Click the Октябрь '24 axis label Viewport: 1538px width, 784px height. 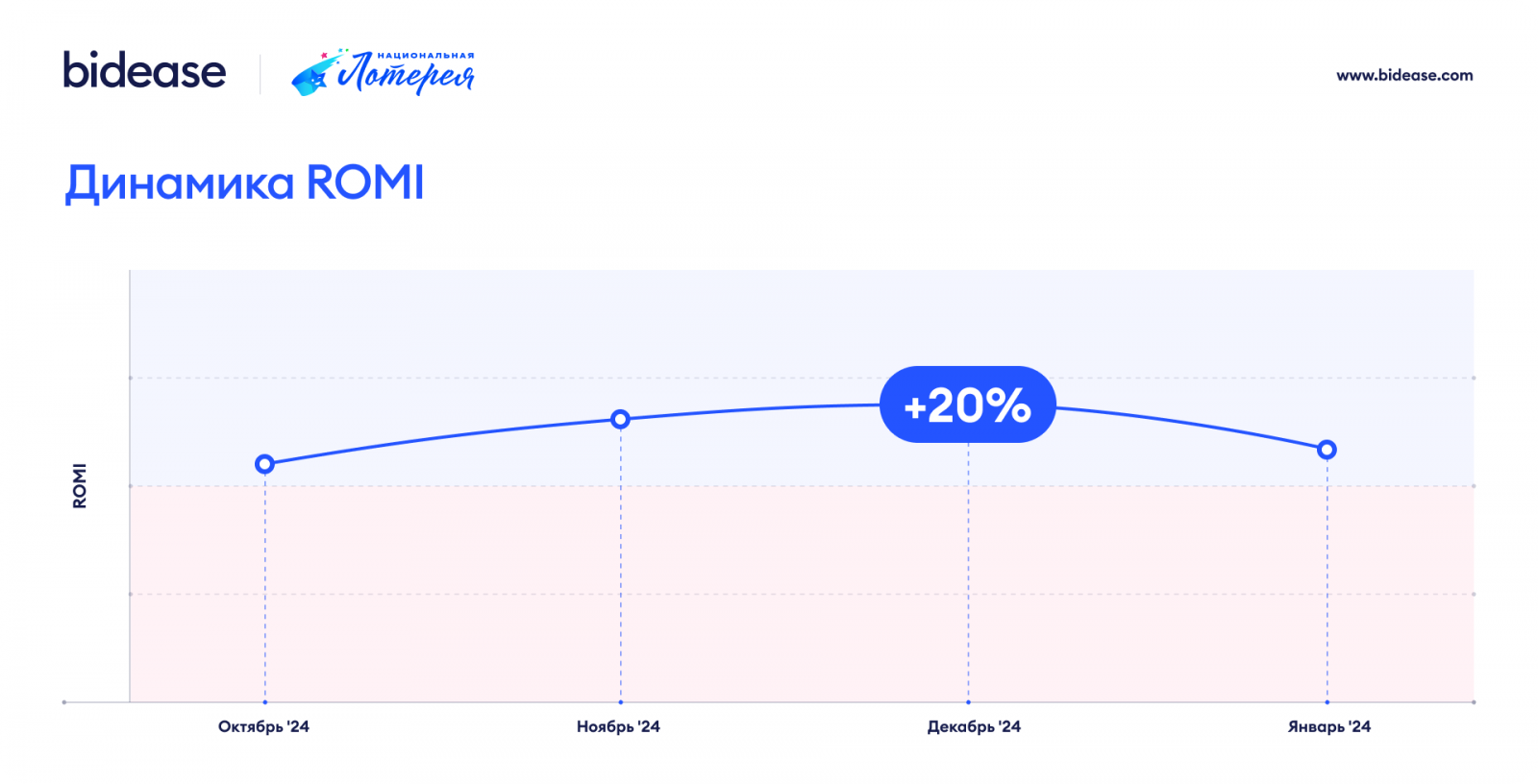pyautogui.click(x=263, y=726)
